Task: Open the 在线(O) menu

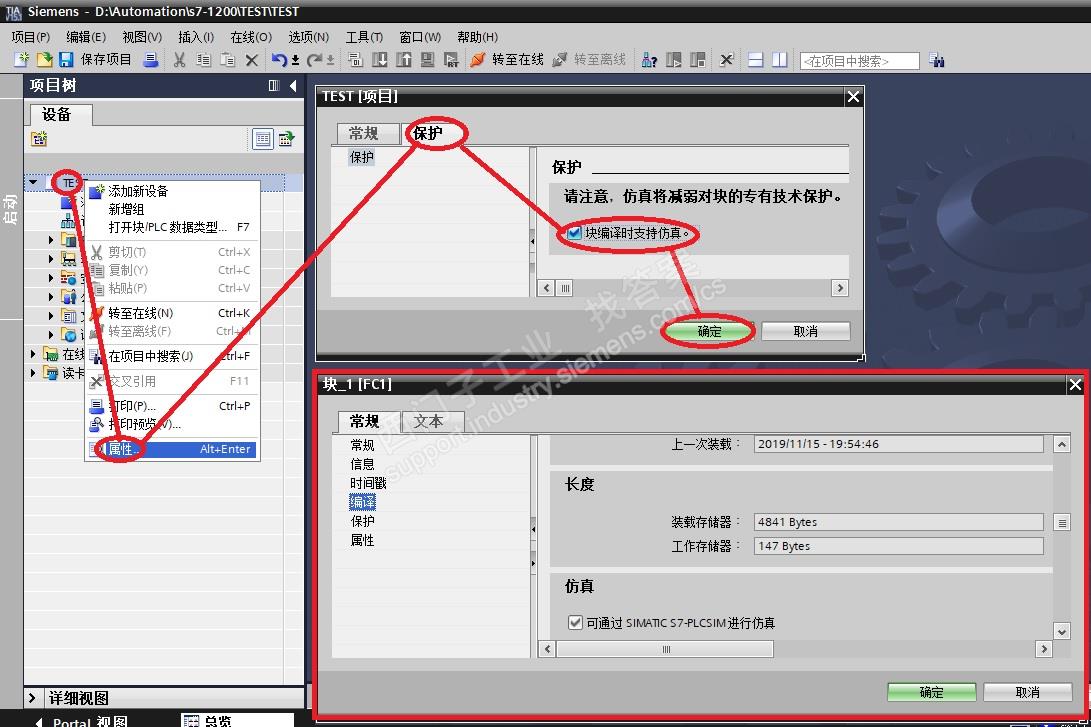Action: click(x=251, y=37)
